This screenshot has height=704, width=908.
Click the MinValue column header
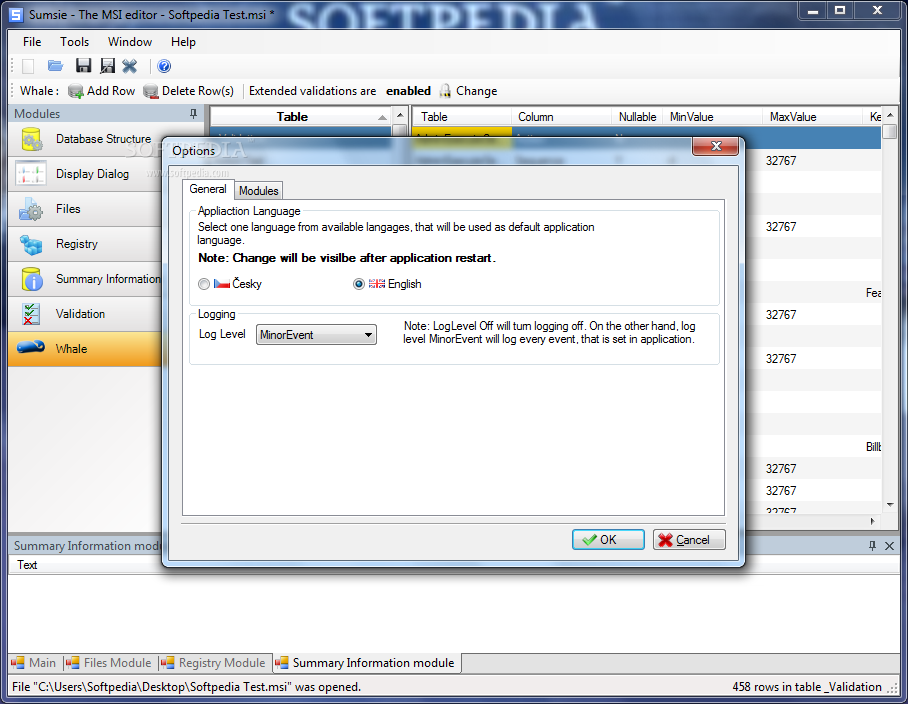(x=712, y=117)
